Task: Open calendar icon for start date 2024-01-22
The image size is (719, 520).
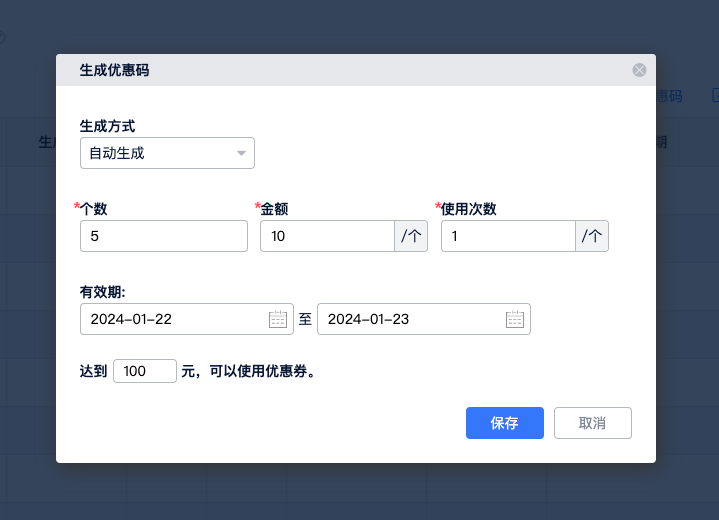Action: 278,319
